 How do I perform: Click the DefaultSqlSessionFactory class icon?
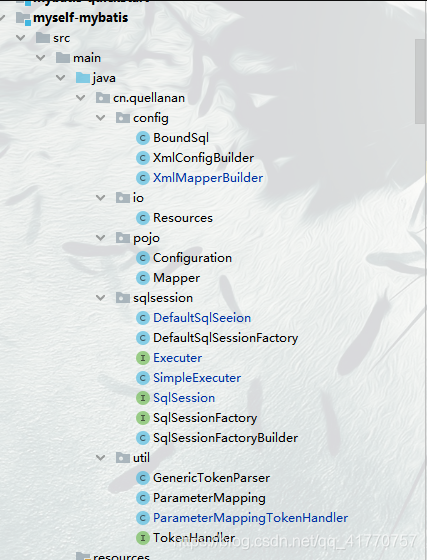143,338
